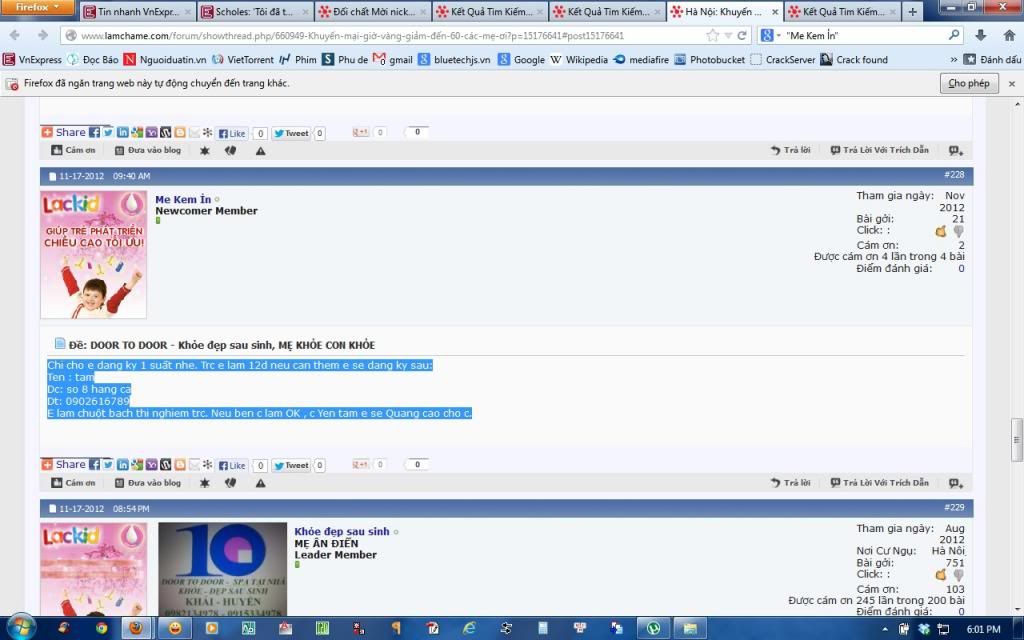Click the taskbar clock showing 6:01 PM

(x=984, y=629)
